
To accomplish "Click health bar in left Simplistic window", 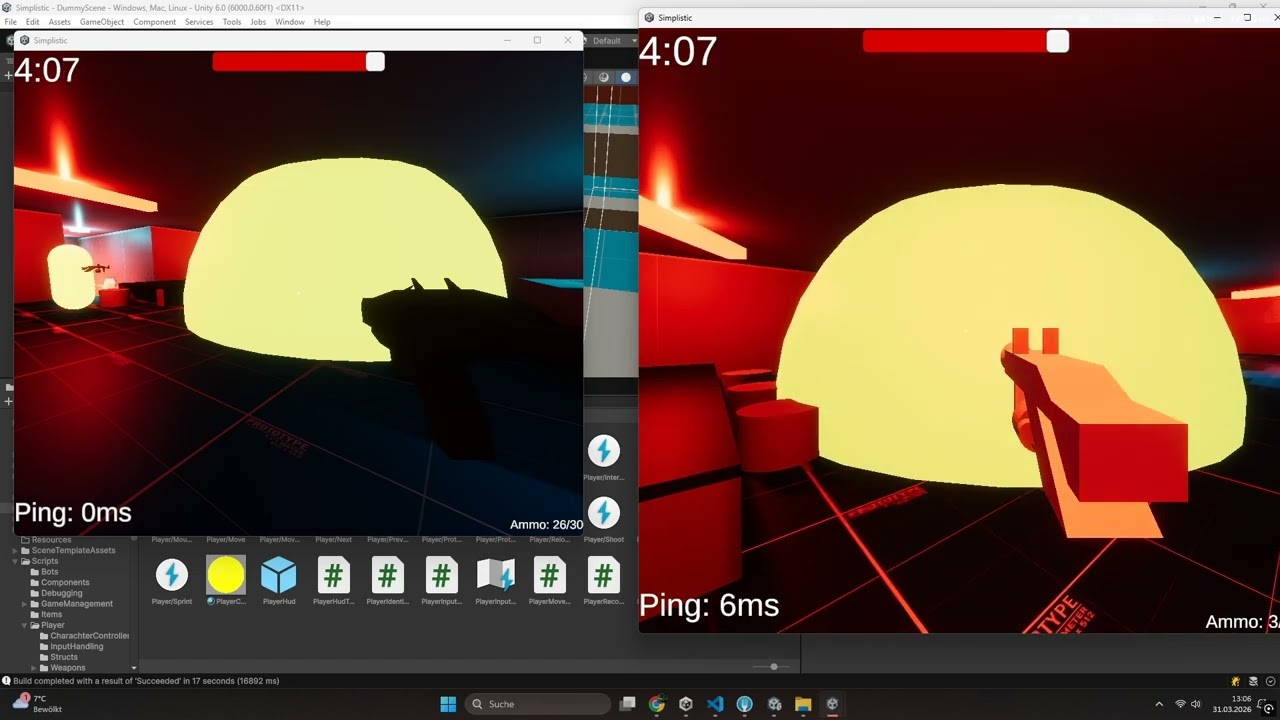I will pos(298,62).
